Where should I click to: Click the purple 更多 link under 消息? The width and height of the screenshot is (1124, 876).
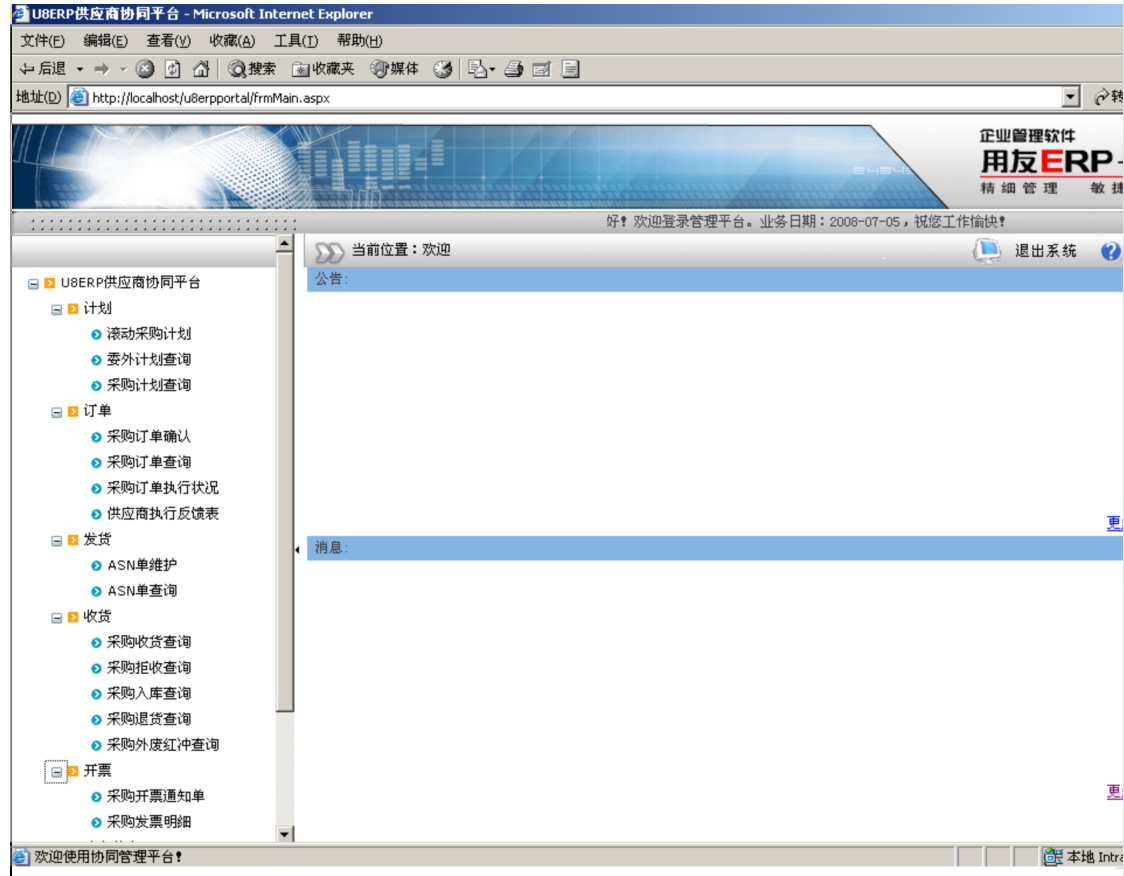click(1115, 792)
